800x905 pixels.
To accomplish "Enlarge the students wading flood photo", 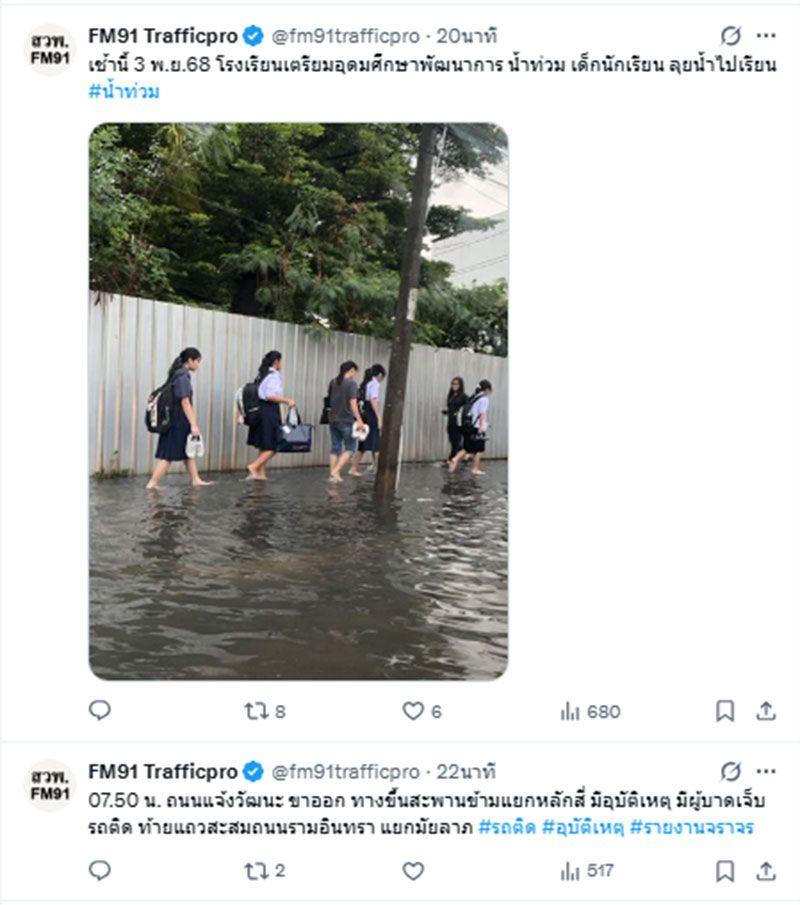I will [x=298, y=401].
